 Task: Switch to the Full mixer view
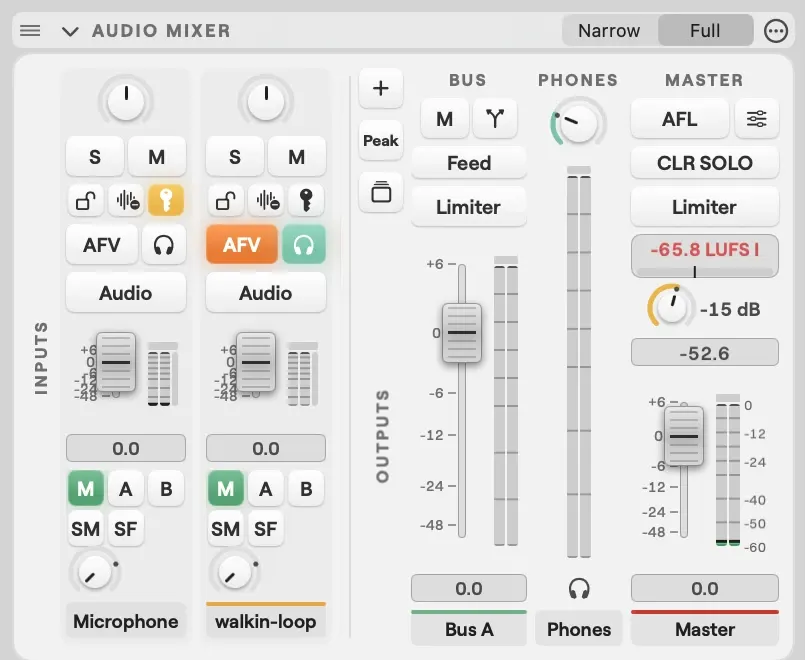tap(705, 31)
